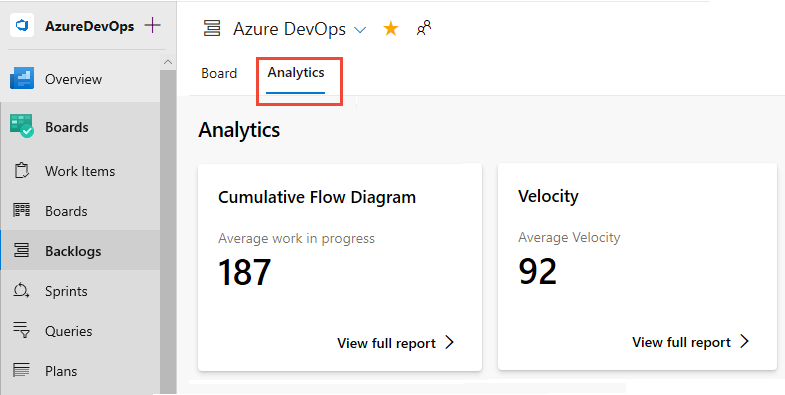The width and height of the screenshot is (785, 395).
Task: Click the AzureDevOps project logo icon
Action: click(x=22, y=26)
